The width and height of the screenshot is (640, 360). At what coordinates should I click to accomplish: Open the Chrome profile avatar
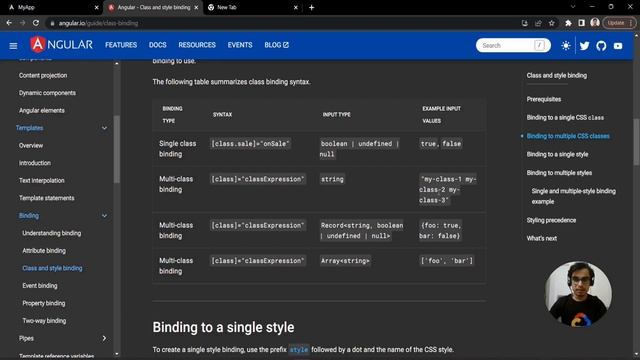point(595,23)
